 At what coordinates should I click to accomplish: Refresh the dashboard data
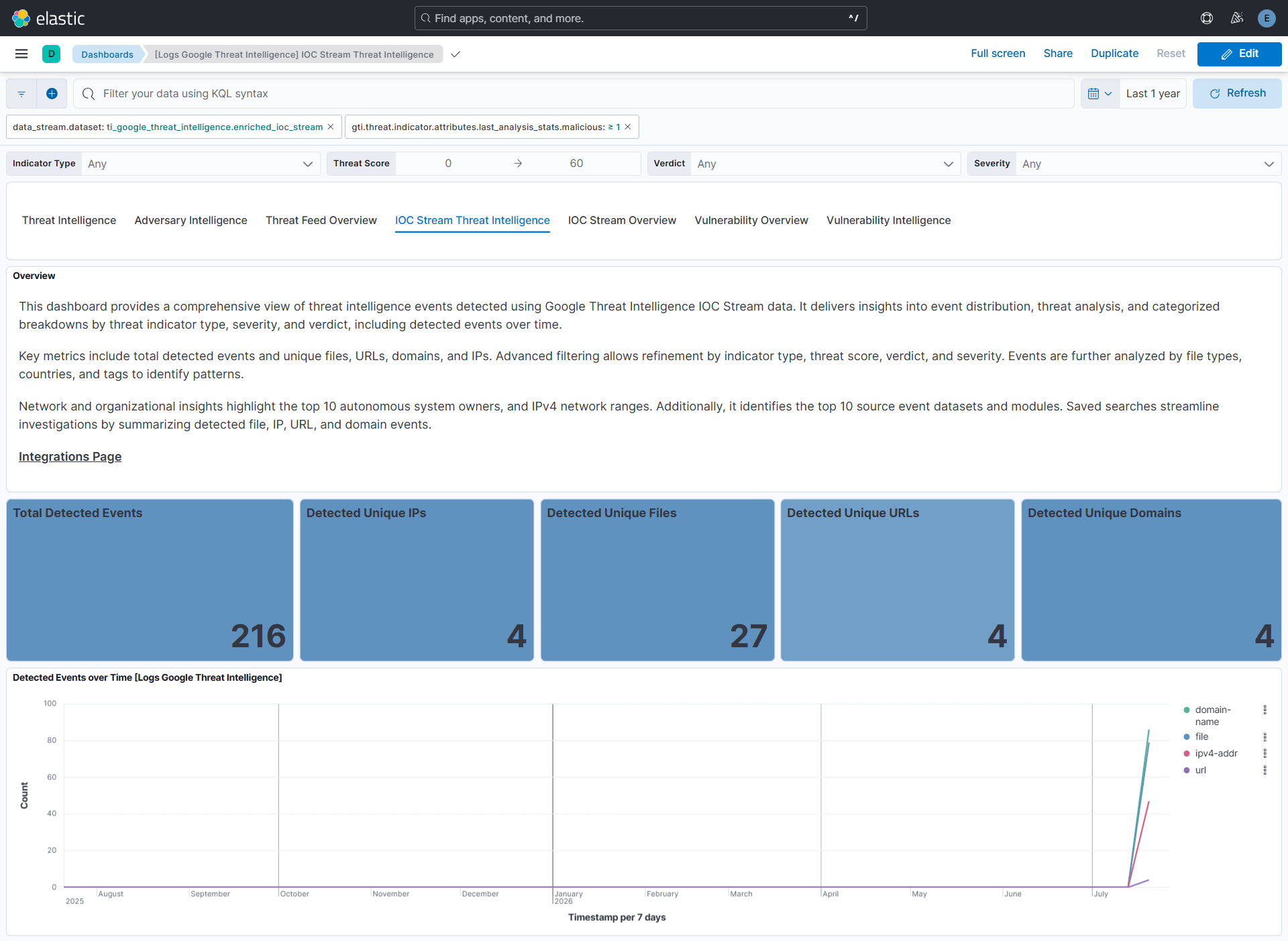(x=1237, y=94)
